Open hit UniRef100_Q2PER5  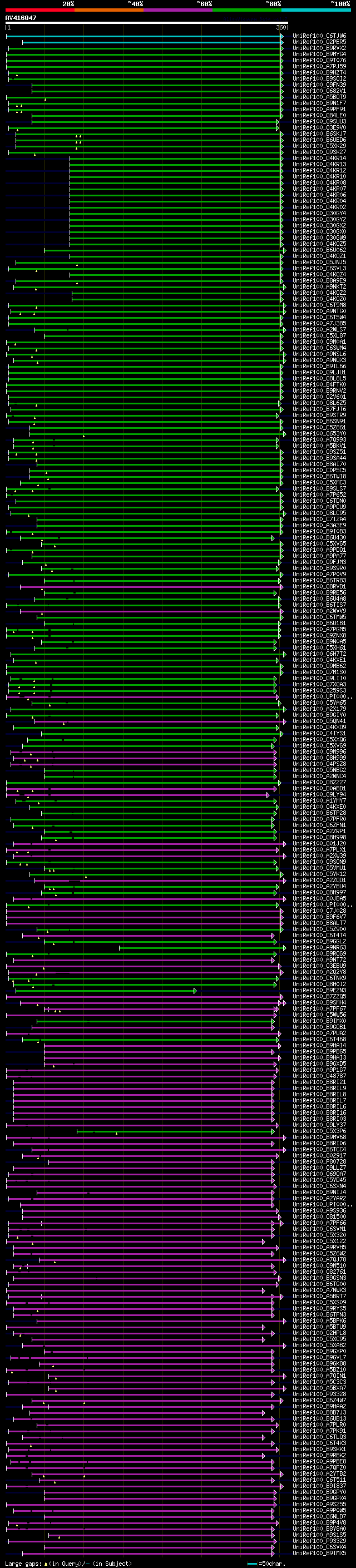click(319, 43)
